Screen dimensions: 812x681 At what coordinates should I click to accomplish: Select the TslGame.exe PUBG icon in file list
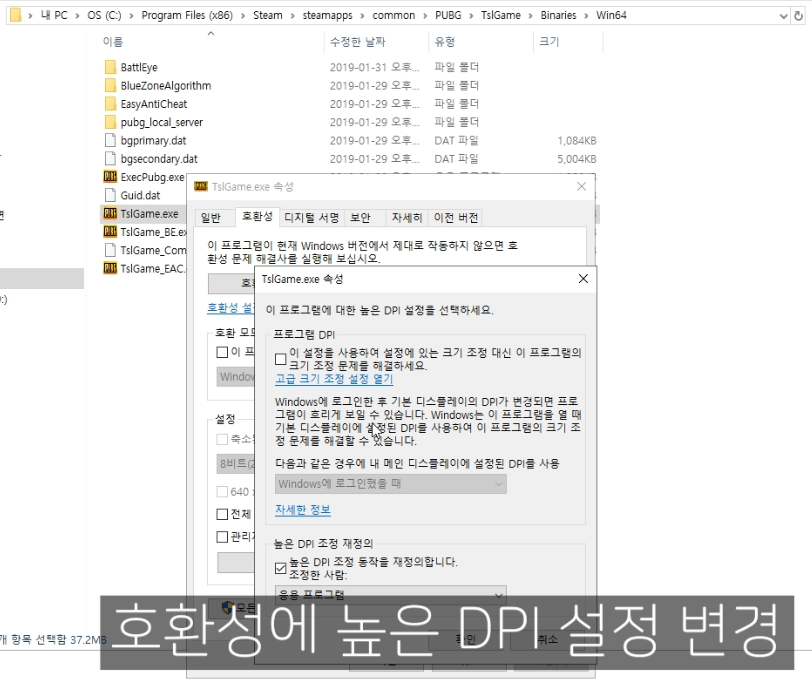click(110, 213)
